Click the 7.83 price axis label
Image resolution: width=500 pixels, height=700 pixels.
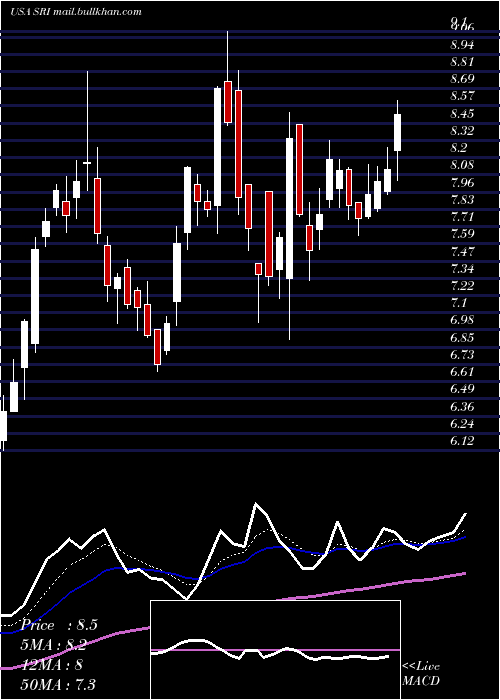[x=462, y=200]
